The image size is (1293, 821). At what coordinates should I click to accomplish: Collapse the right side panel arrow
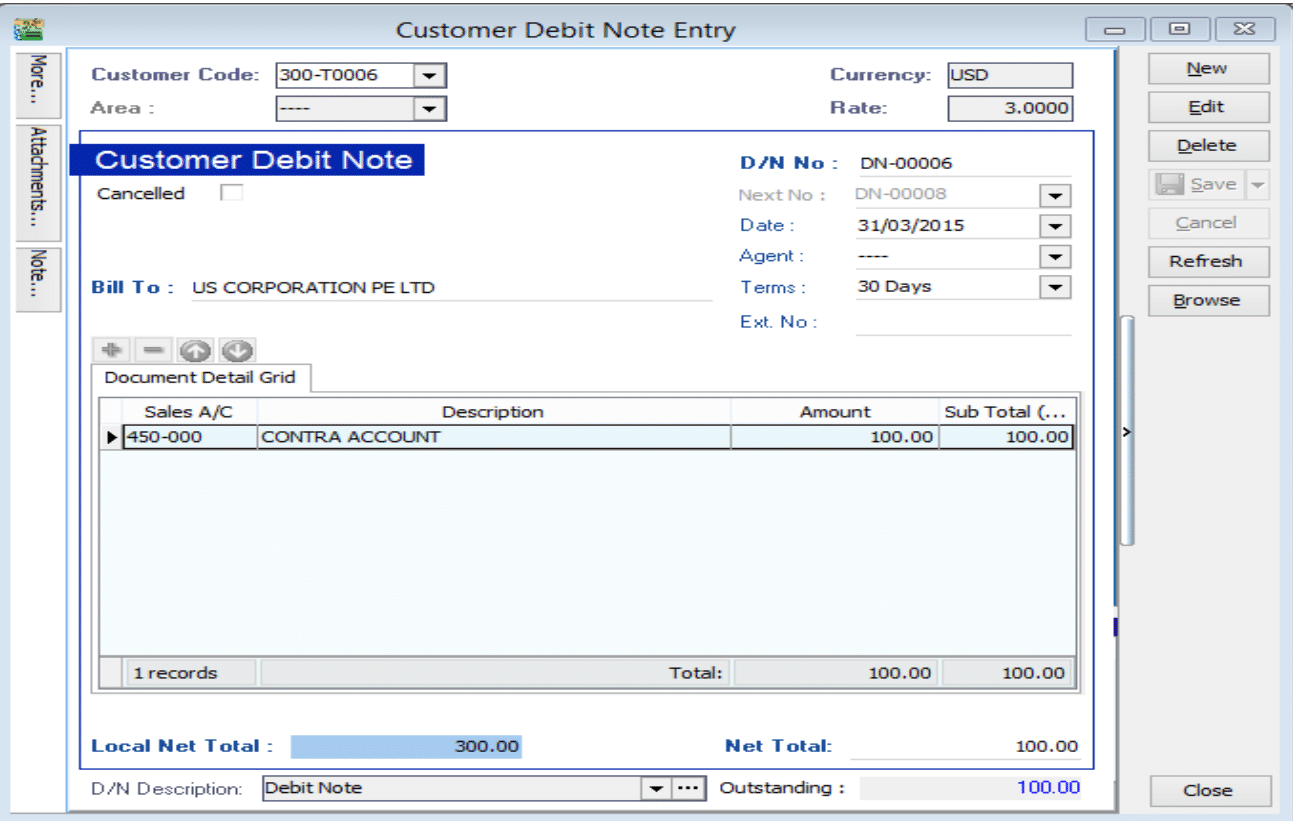pyautogui.click(x=1126, y=432)
